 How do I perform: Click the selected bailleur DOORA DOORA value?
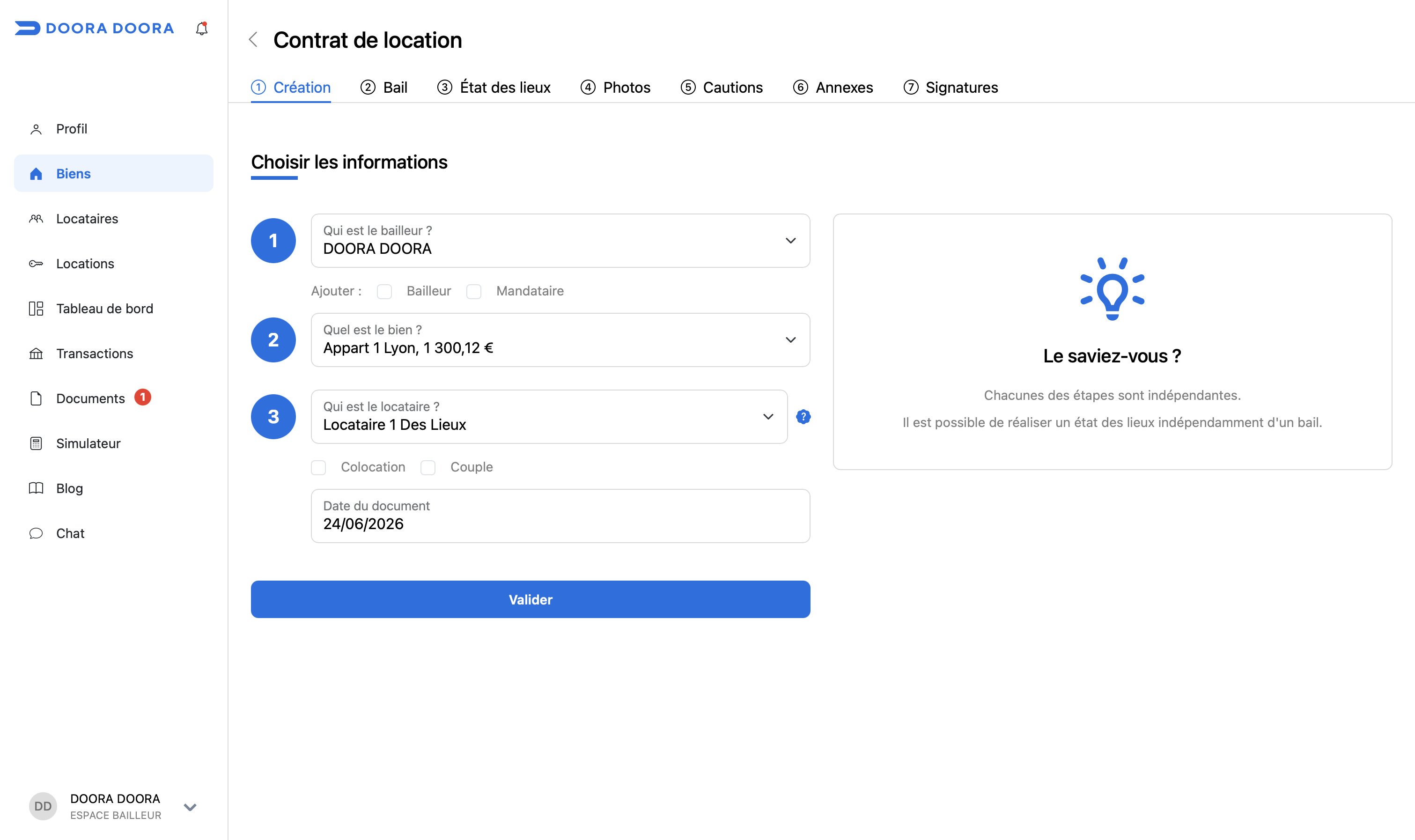pos(377,249)
